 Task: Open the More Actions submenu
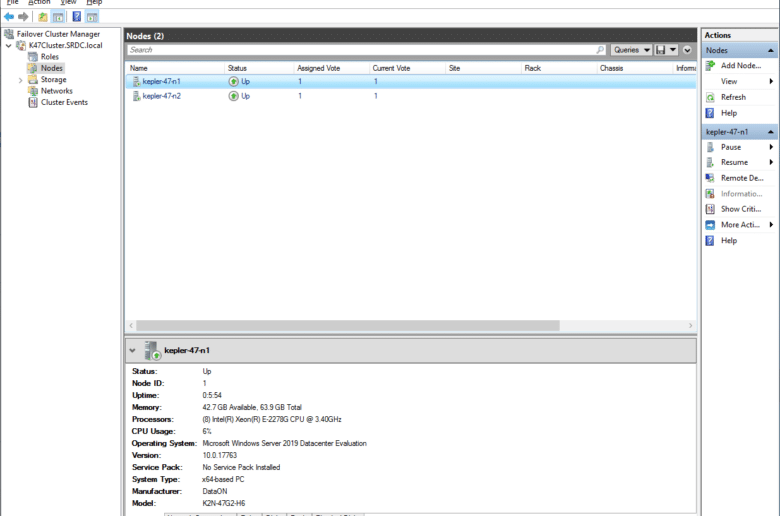(x=740, y=225)
